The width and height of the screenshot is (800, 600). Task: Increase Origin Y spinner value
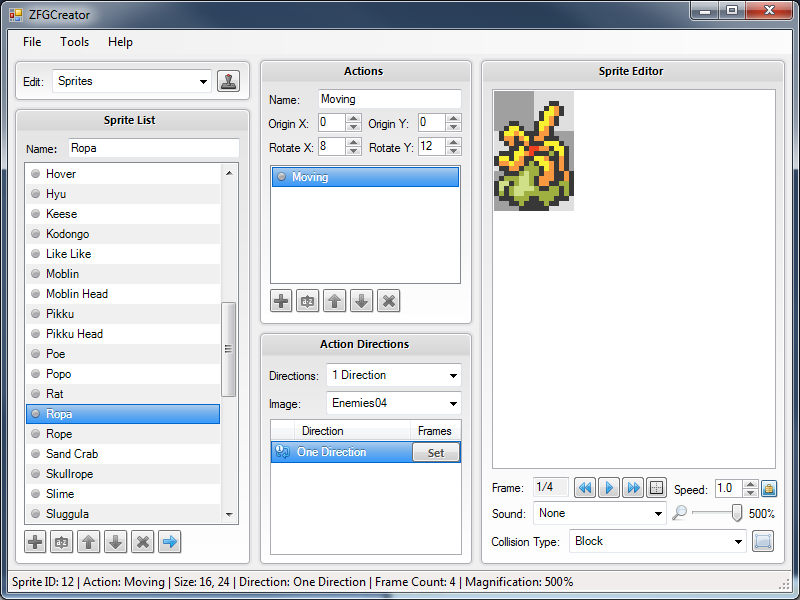453,118
